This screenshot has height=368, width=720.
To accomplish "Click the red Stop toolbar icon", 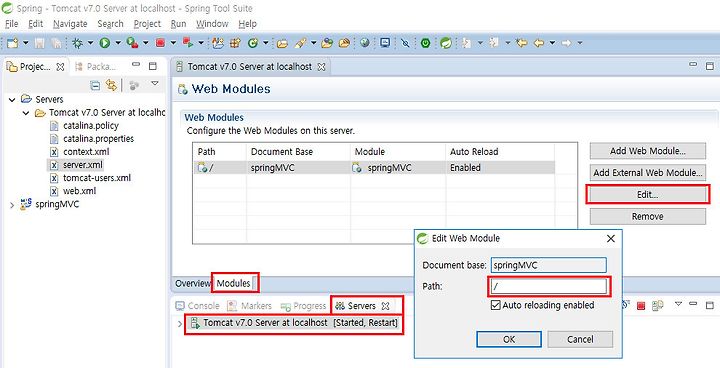I will pos(160,43).
